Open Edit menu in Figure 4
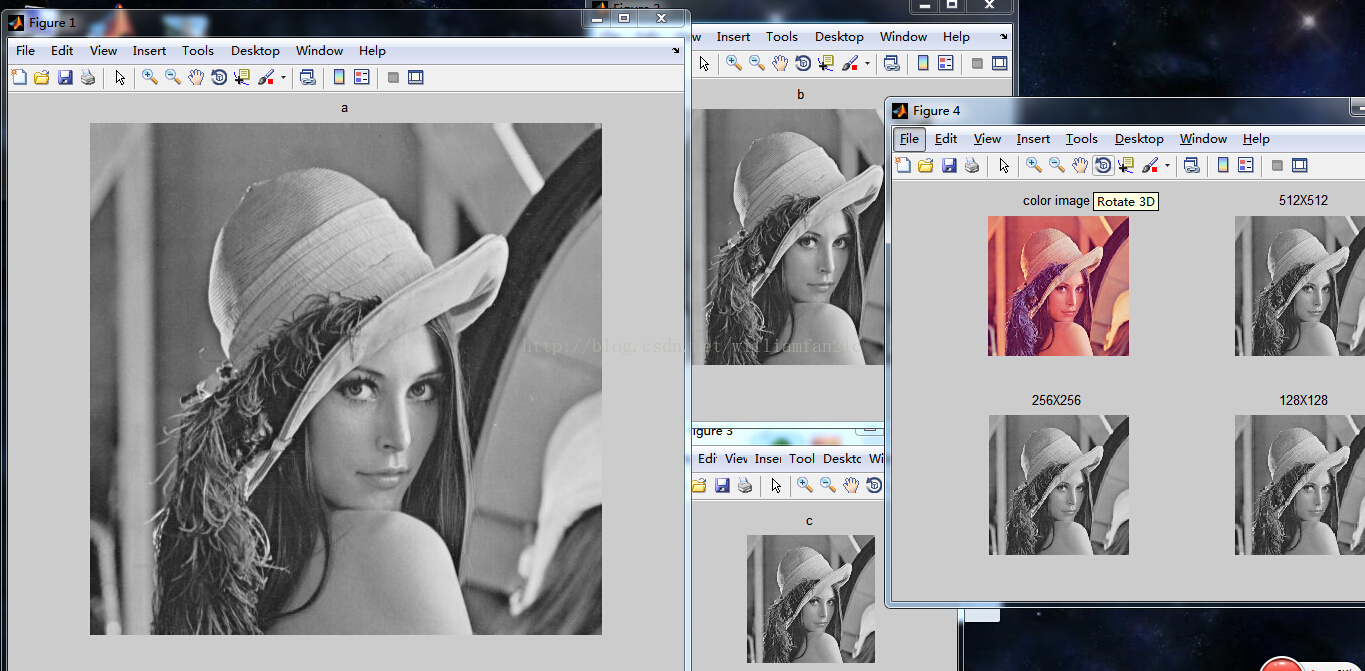The image size is (1365, 671). pyautogui.click(x=946, y=139)
